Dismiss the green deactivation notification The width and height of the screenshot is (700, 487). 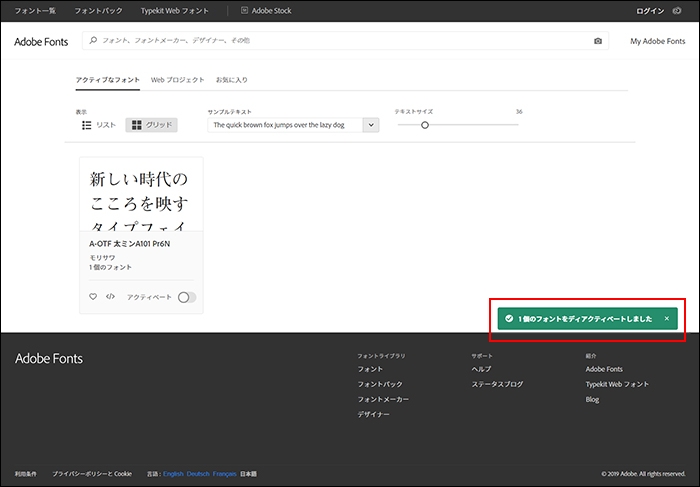[x=667, y=318]
